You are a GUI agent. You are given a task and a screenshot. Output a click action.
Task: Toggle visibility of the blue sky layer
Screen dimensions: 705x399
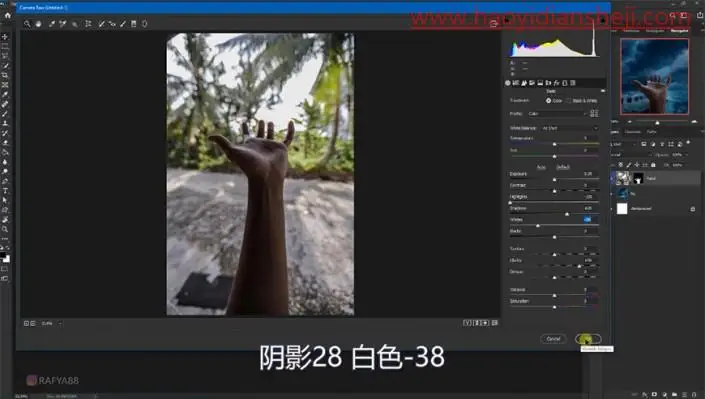click(x=612, y=194)
